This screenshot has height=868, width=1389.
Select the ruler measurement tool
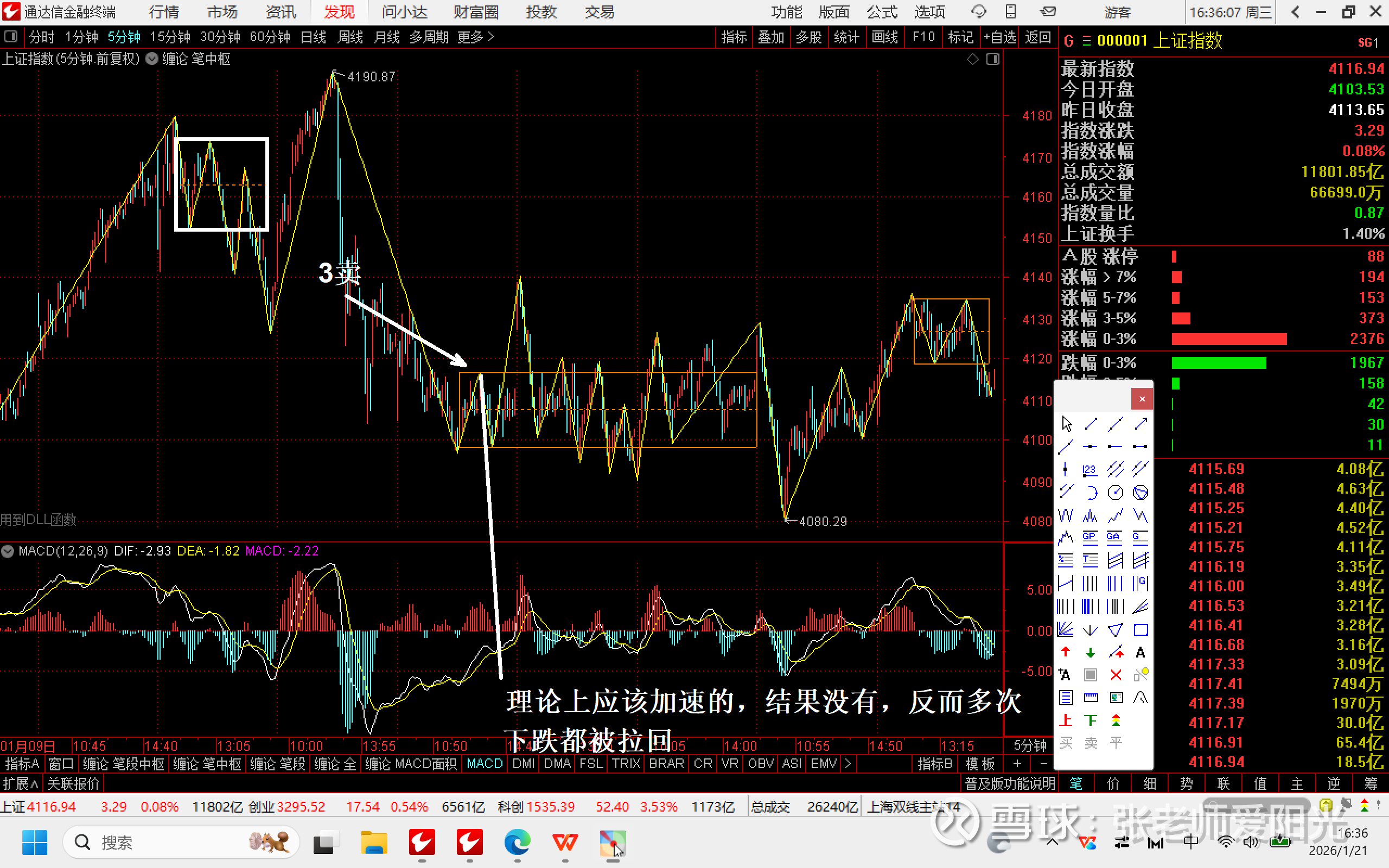tap(1090, 698)
